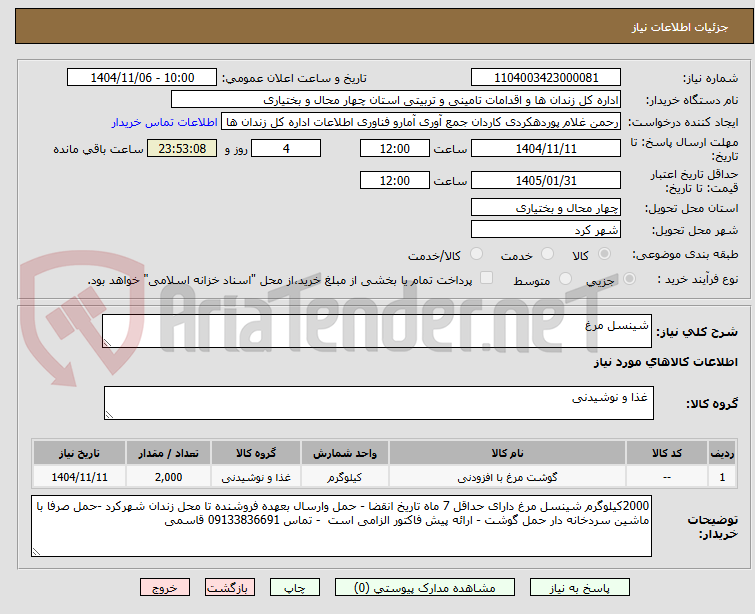Click the remaining days field showing 4
This screenshot has width=755, height=614.
[x=286, y=148]
